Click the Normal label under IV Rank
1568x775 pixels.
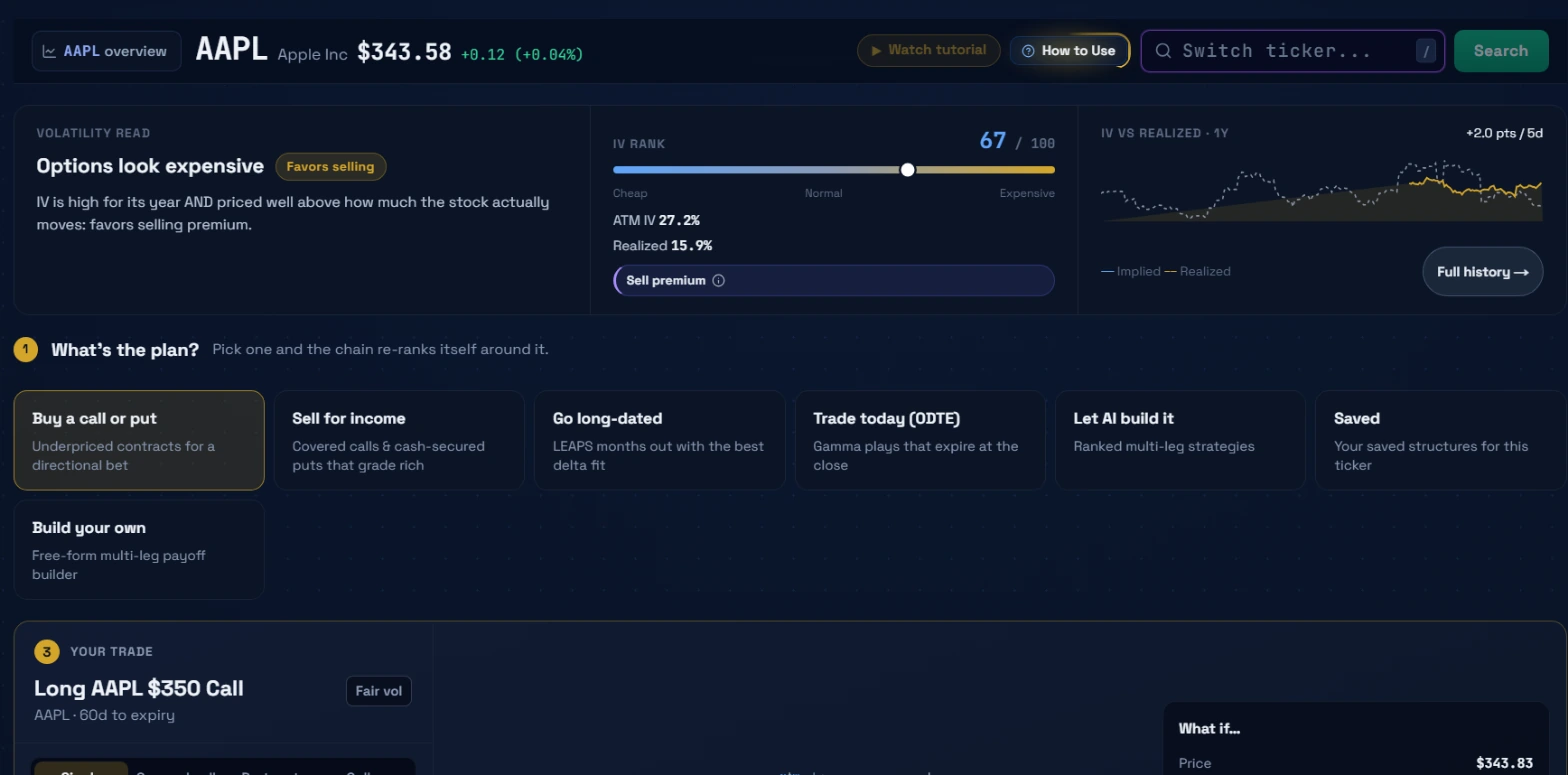pyautogui.click(x=823, y=193)
